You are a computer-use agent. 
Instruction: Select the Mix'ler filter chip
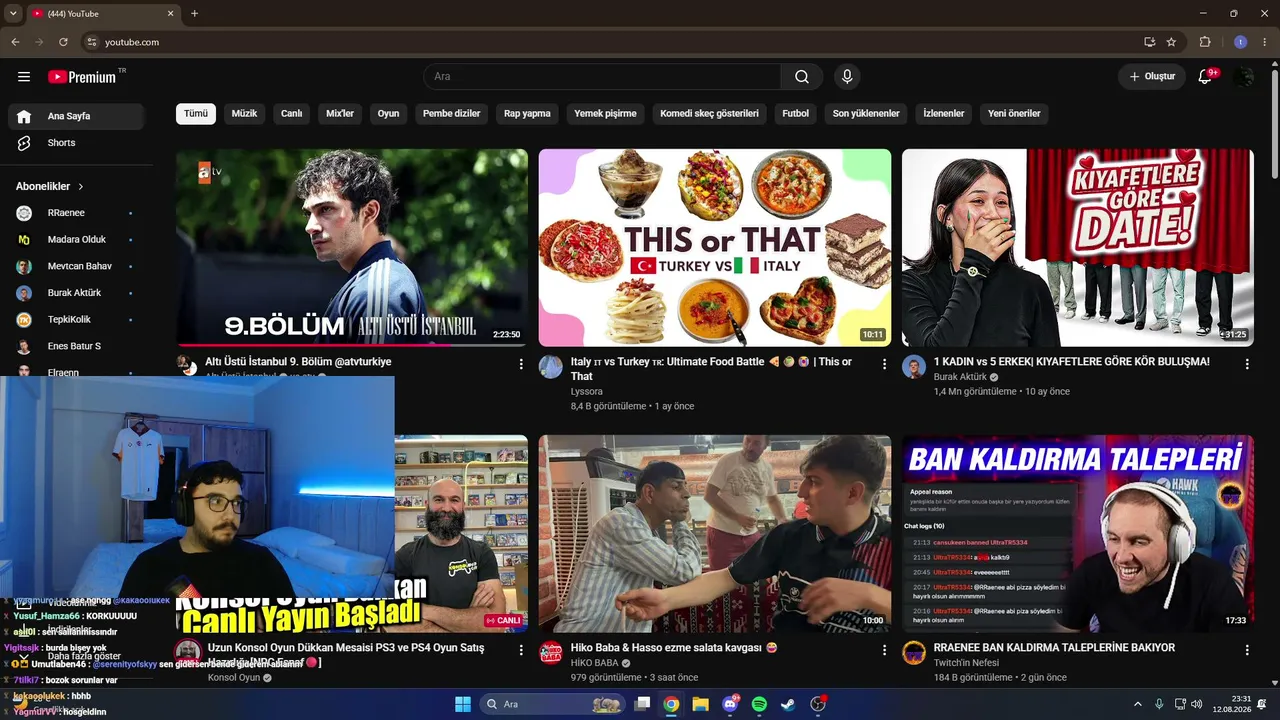coord(340,113)
